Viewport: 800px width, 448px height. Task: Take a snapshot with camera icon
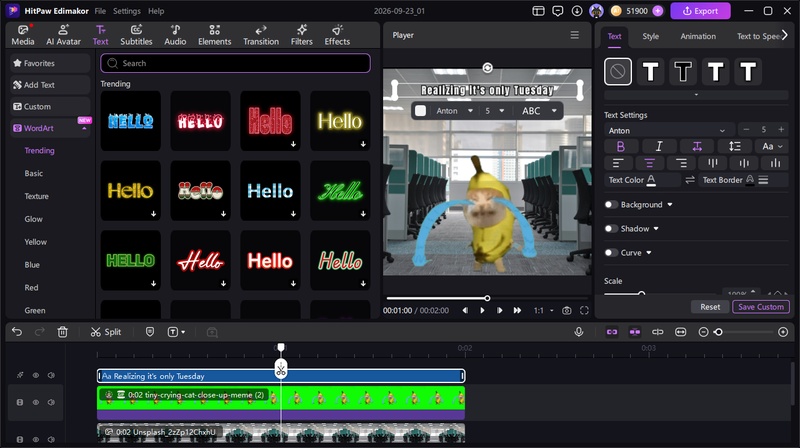567,310
